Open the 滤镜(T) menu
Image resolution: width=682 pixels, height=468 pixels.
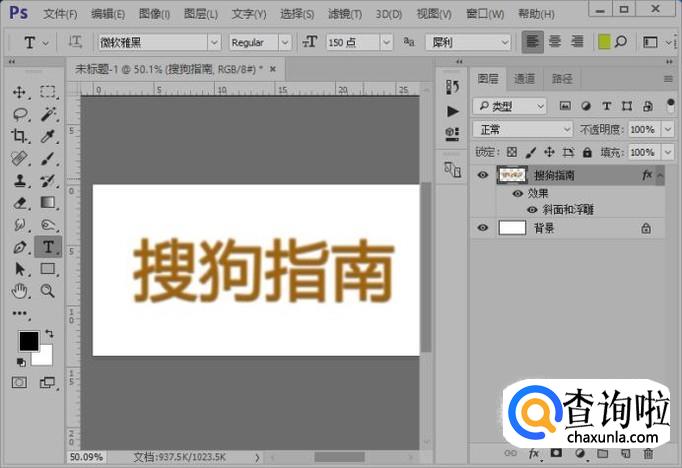pos(345,14)
